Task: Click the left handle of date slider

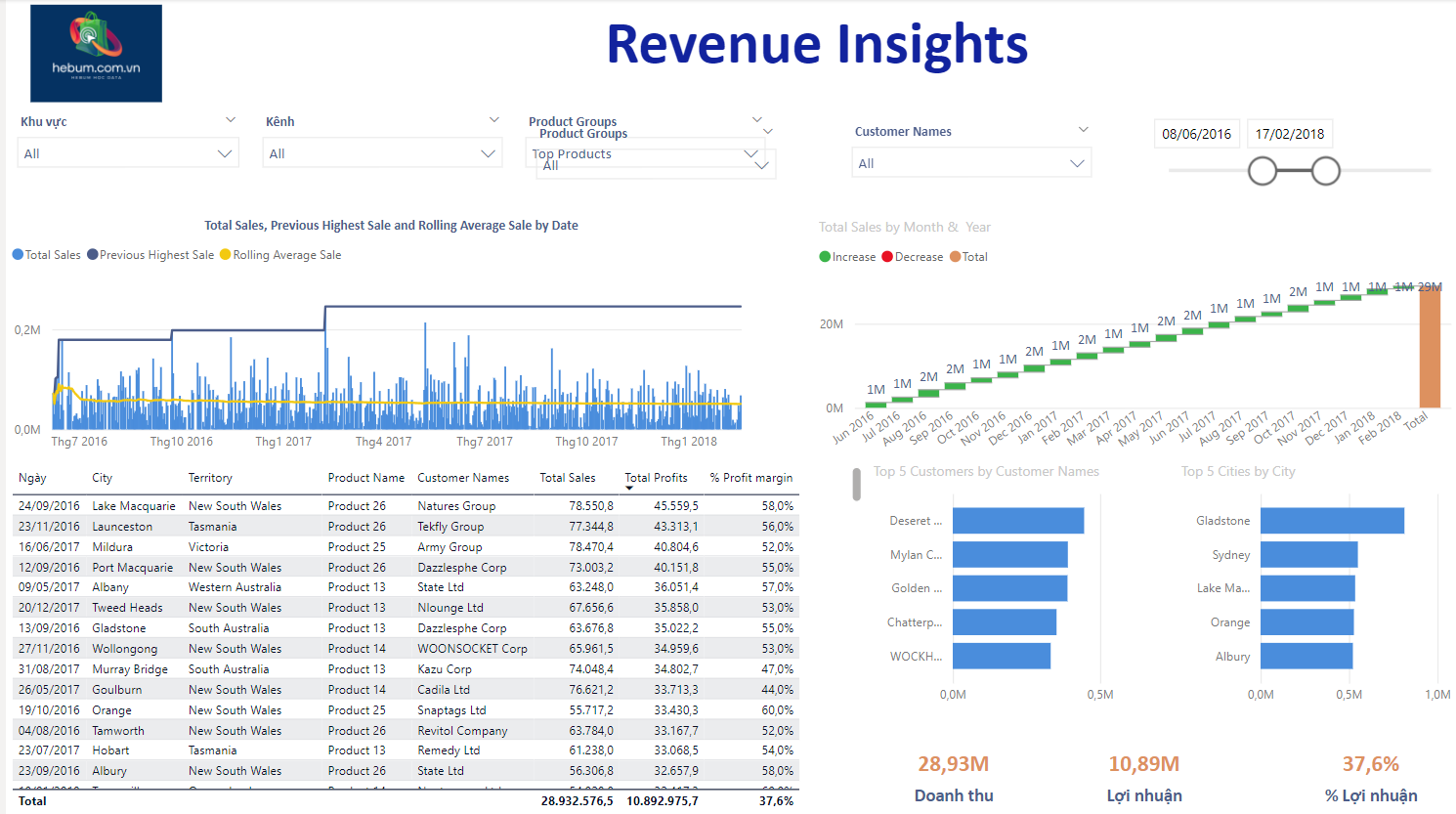Action: click(1263, 171)
